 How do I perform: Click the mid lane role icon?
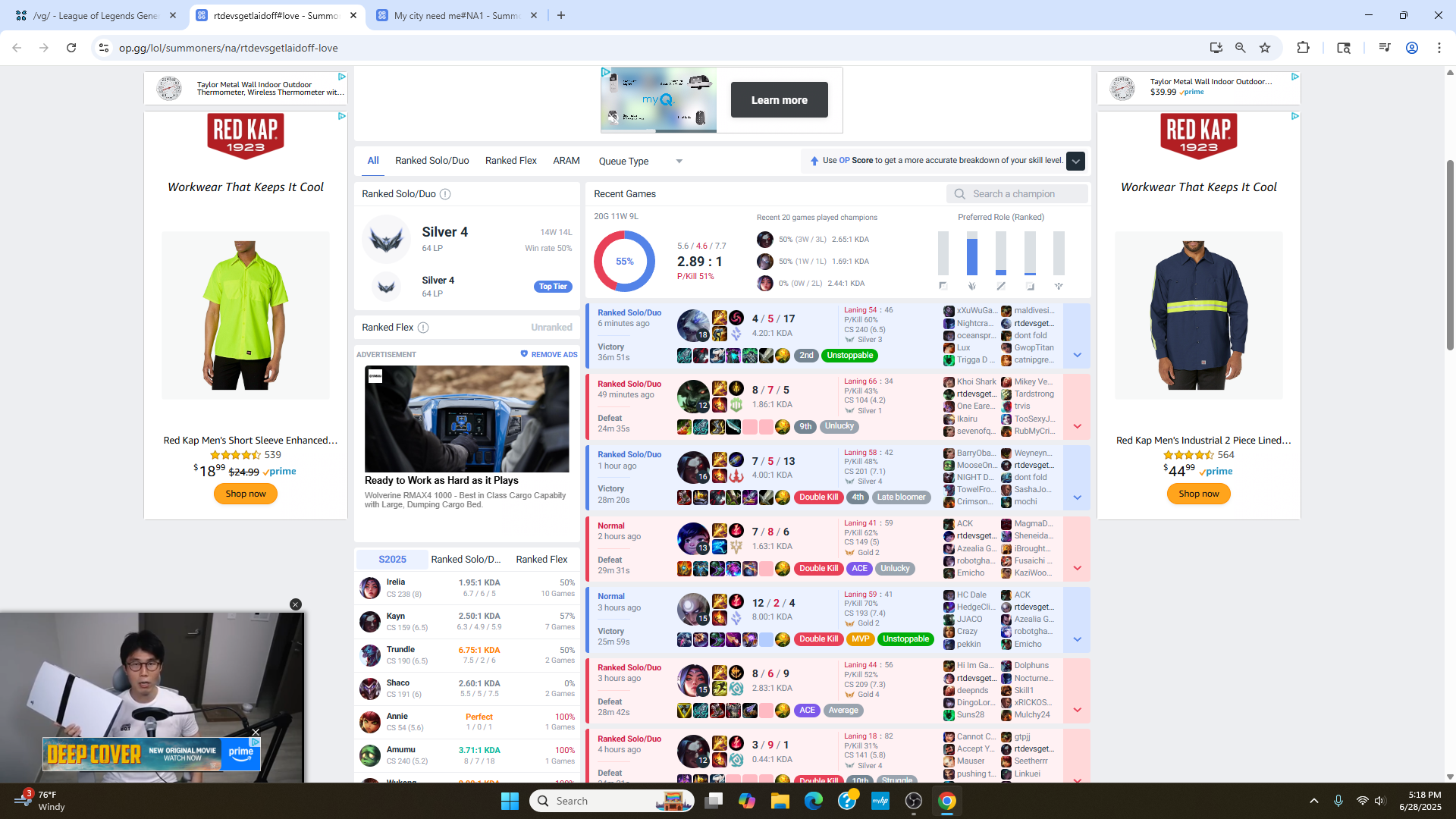[1001, 286]
